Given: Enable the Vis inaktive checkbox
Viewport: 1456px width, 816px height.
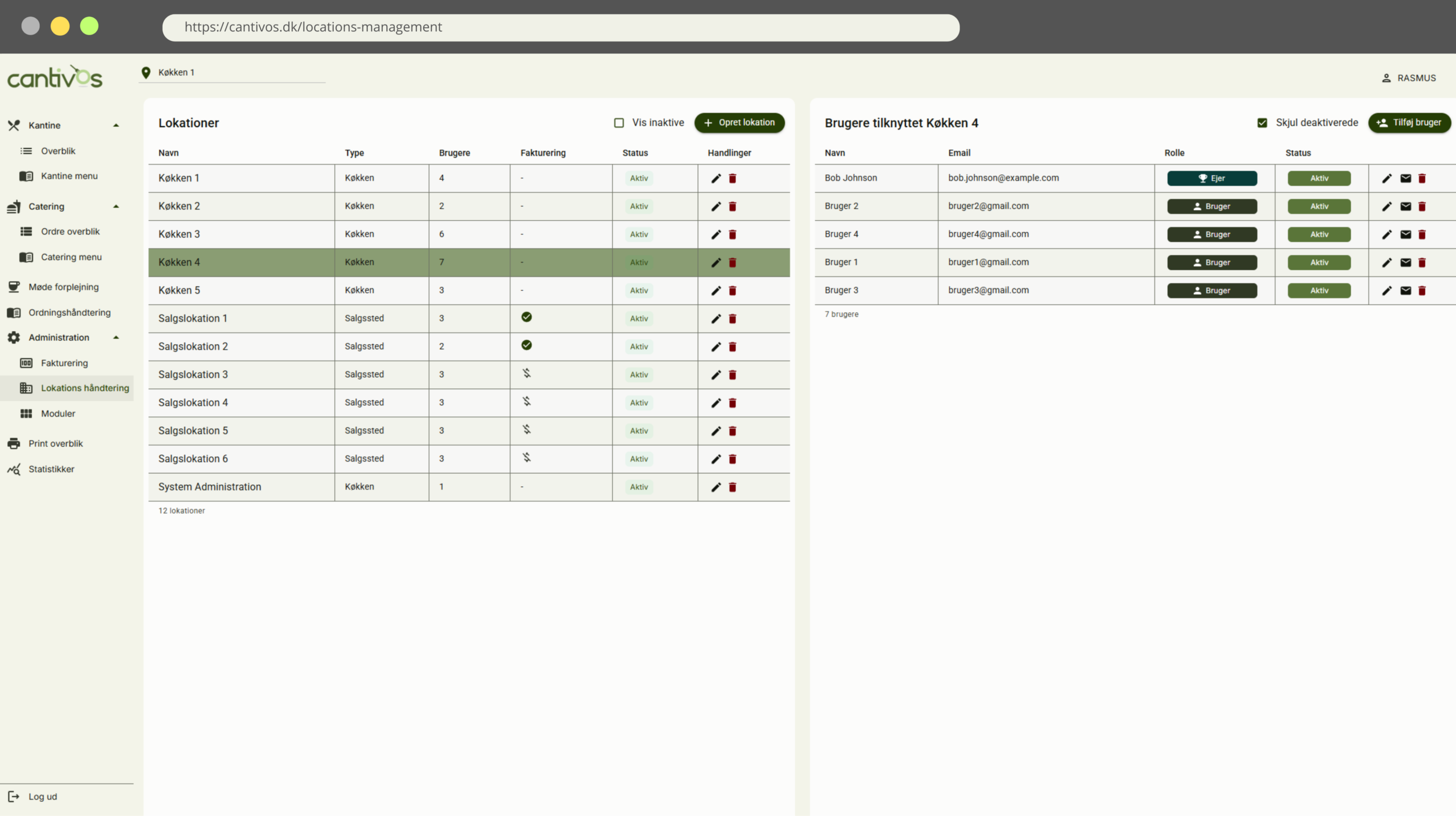Looking at the screenshot, I should click(619, 123).
